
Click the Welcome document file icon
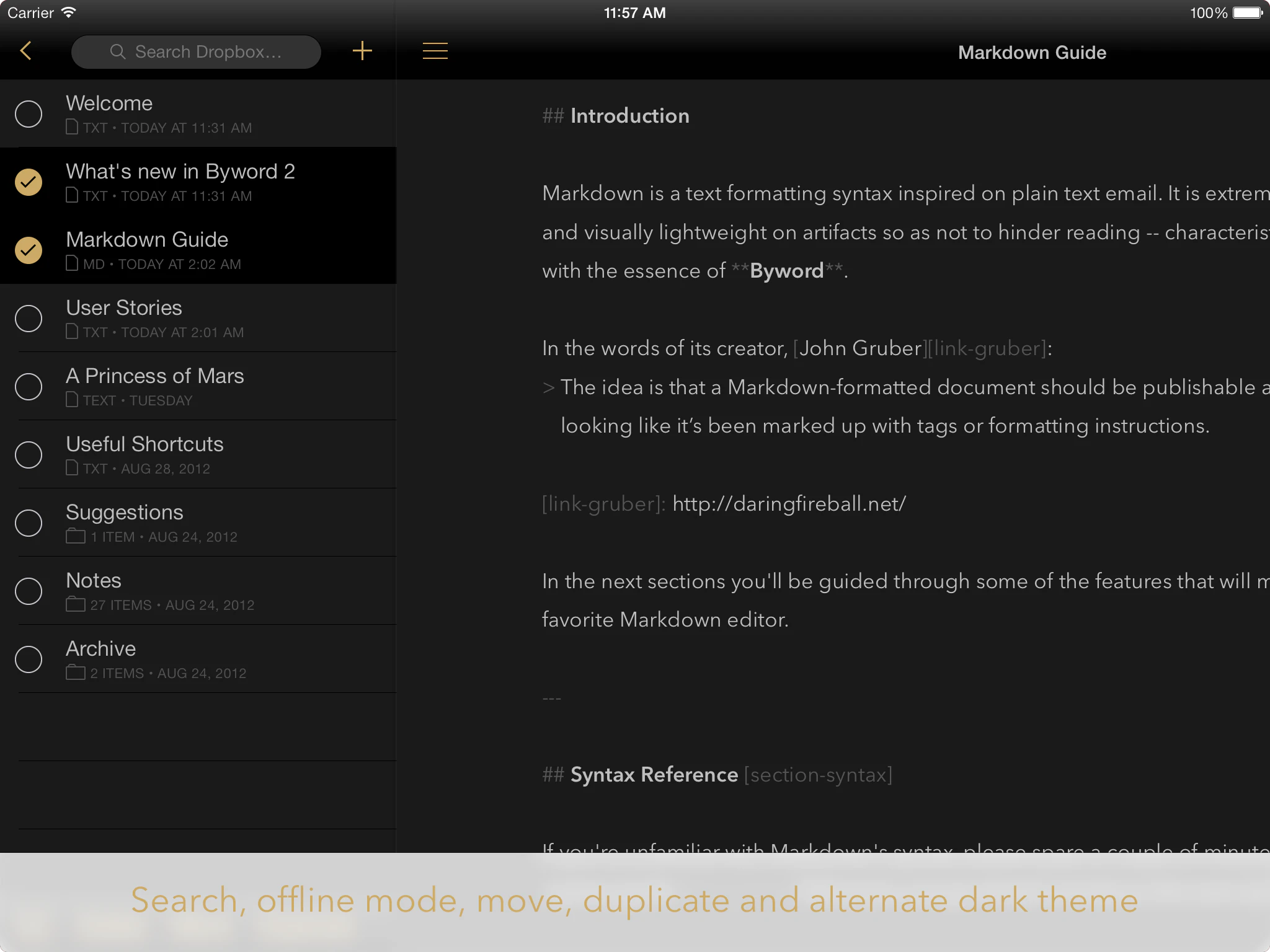(72, 127)
